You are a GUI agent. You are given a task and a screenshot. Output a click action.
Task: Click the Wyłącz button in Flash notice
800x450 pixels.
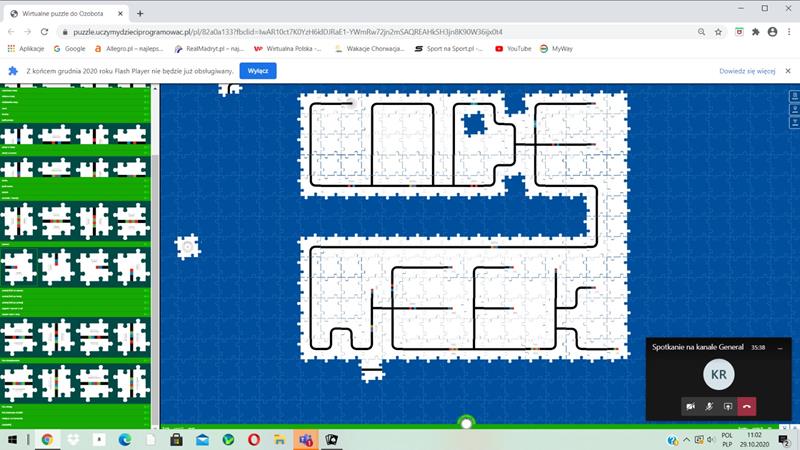click(x=258, y=71)
